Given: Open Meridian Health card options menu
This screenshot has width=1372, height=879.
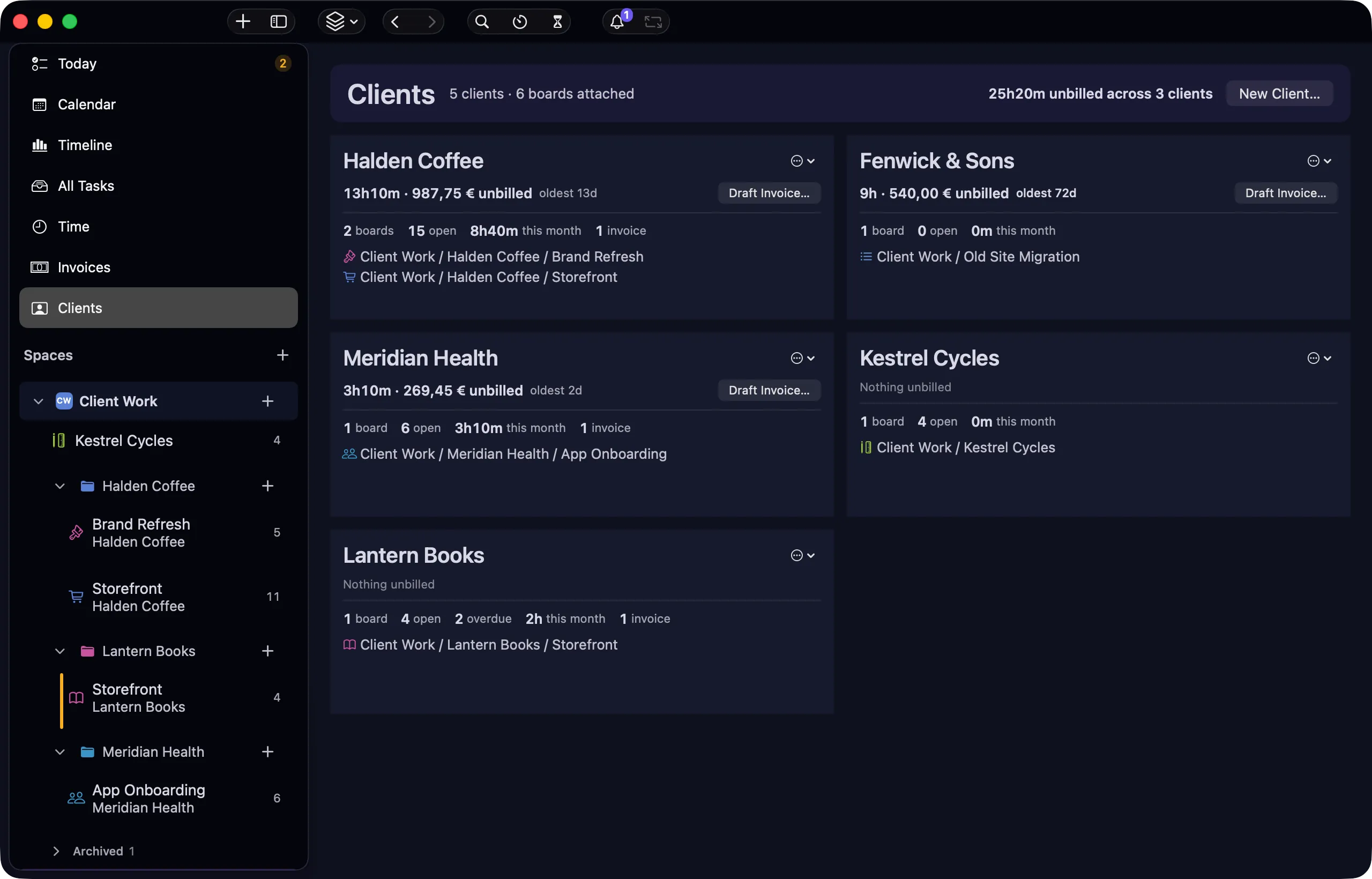Looking at the screenshot, I should click(x=802, y=358).
